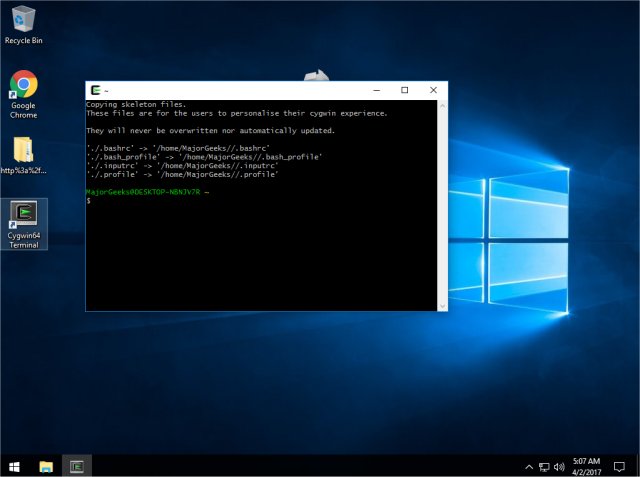Maximize the Cygwin terminal window

pos(404,90)
